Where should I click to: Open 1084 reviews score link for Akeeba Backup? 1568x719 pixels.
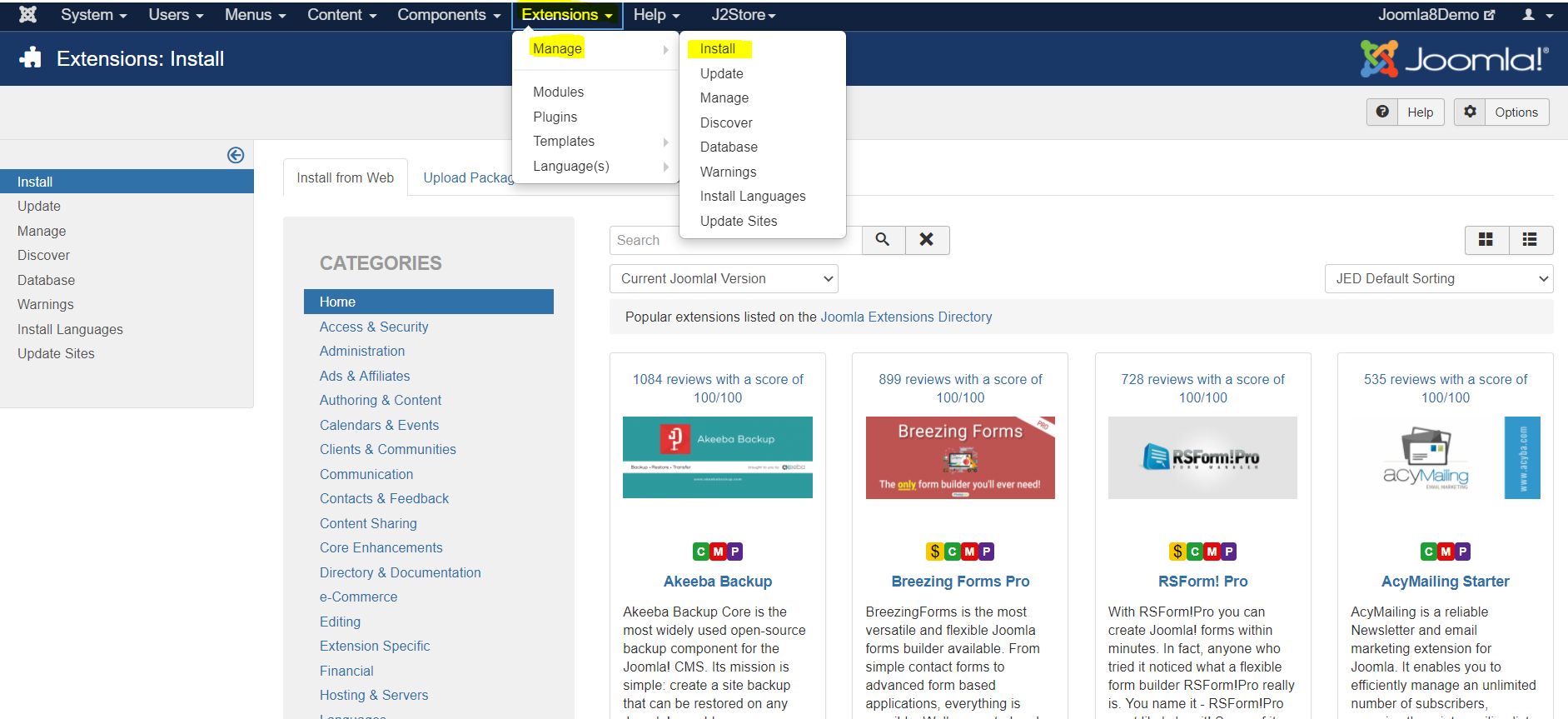(718, 388)
